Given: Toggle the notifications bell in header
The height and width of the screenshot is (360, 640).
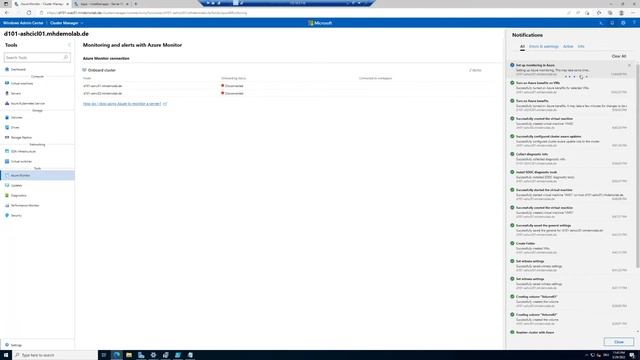Looking at the screenshot, I should [x=612, y=23].
